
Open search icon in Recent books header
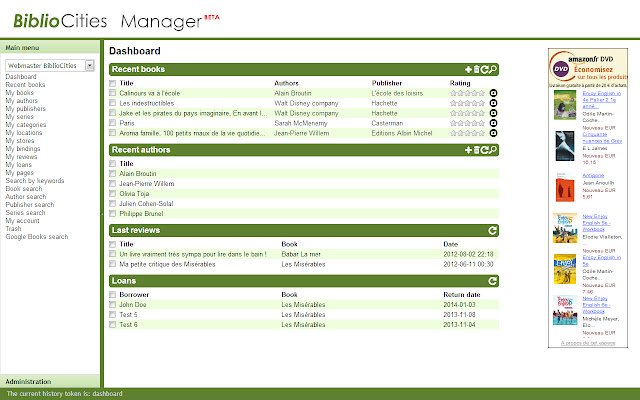(x=493, y=69)
